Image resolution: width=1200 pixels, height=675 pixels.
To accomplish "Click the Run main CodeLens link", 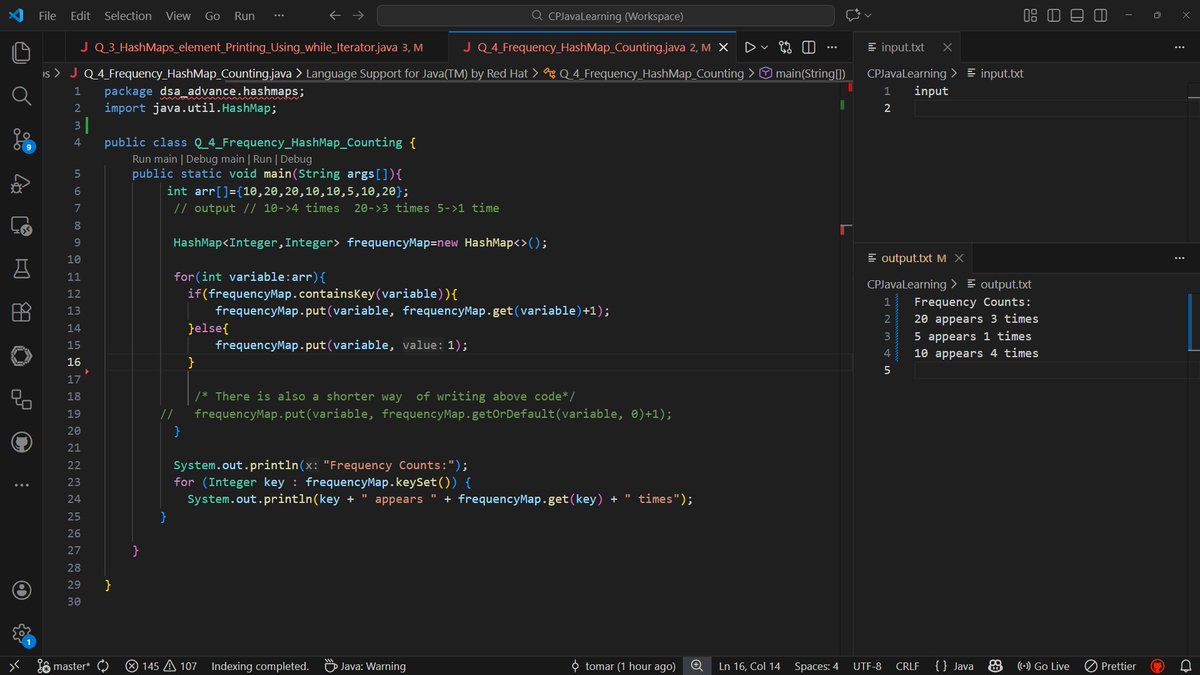I will click(x=155, y=159).
